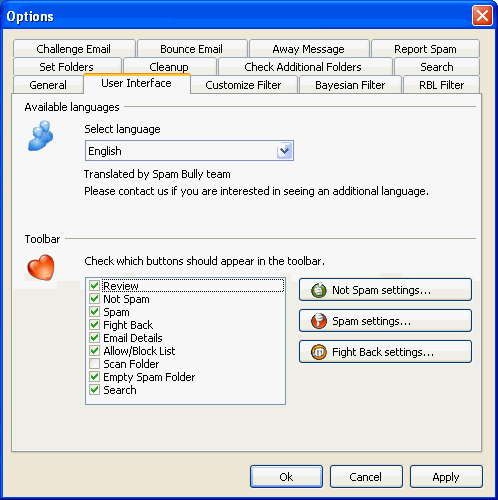Click the Cancel button
The width and height of the screenshot is (498, 500).
[366, 477]
